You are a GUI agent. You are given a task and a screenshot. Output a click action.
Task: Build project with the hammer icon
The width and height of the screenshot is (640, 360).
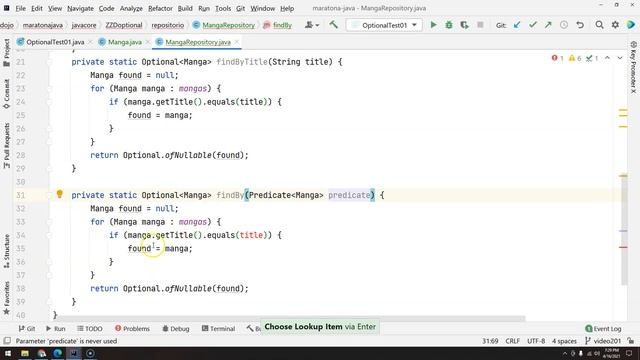click(x=333, y=24)
